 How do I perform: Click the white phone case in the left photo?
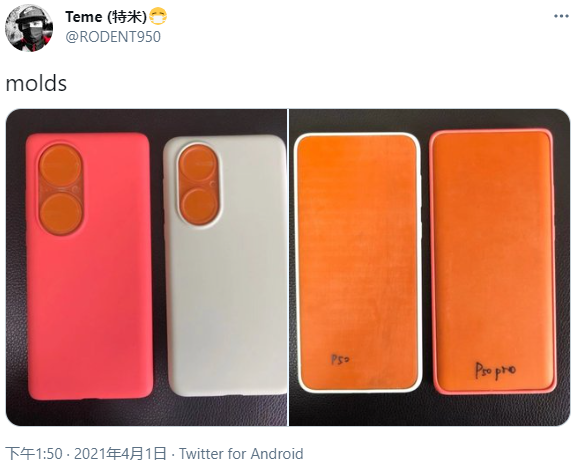tap(225, 266)
